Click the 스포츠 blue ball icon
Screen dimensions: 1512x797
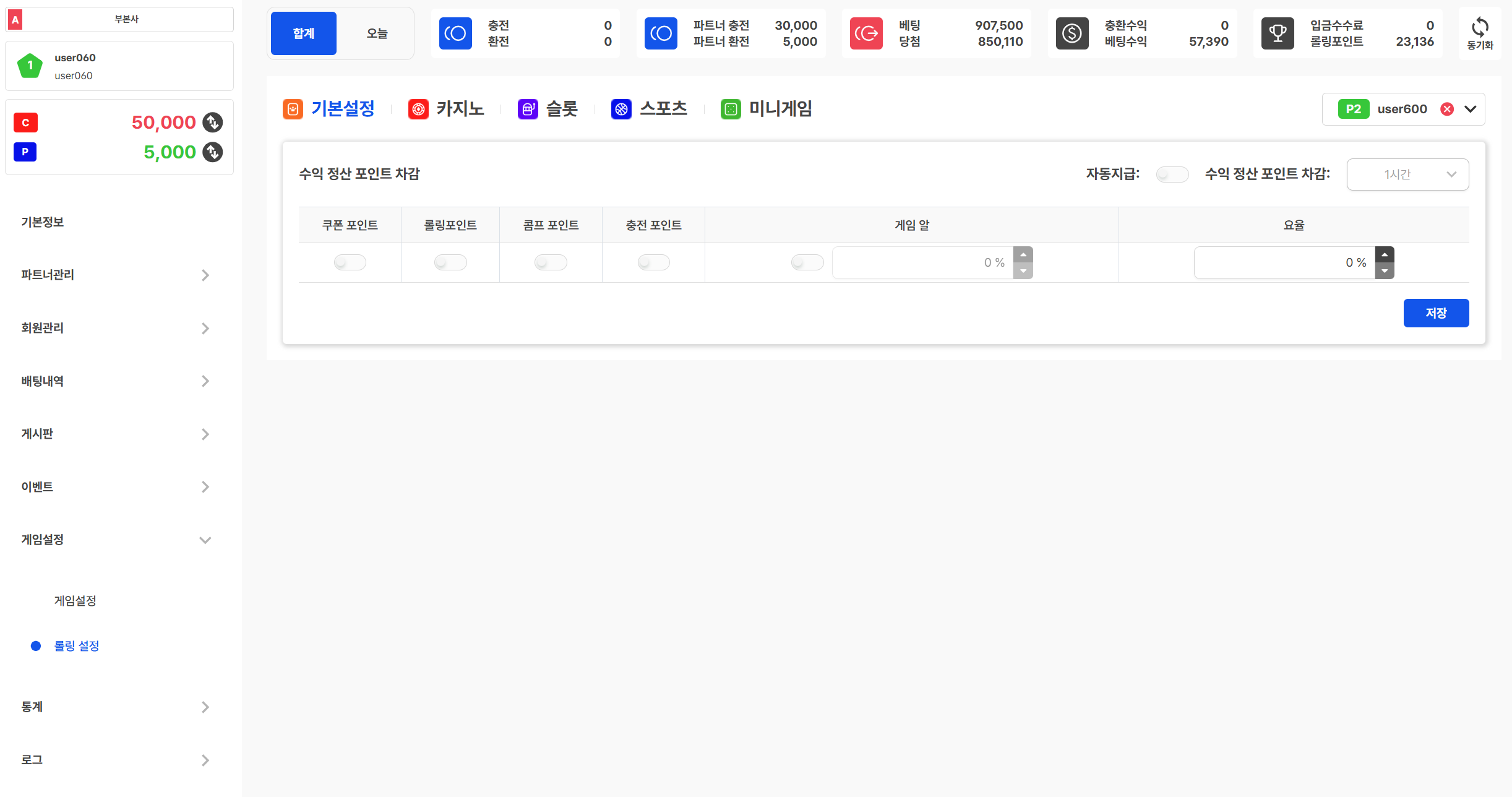pyautogui.click(x=621, y=110)
